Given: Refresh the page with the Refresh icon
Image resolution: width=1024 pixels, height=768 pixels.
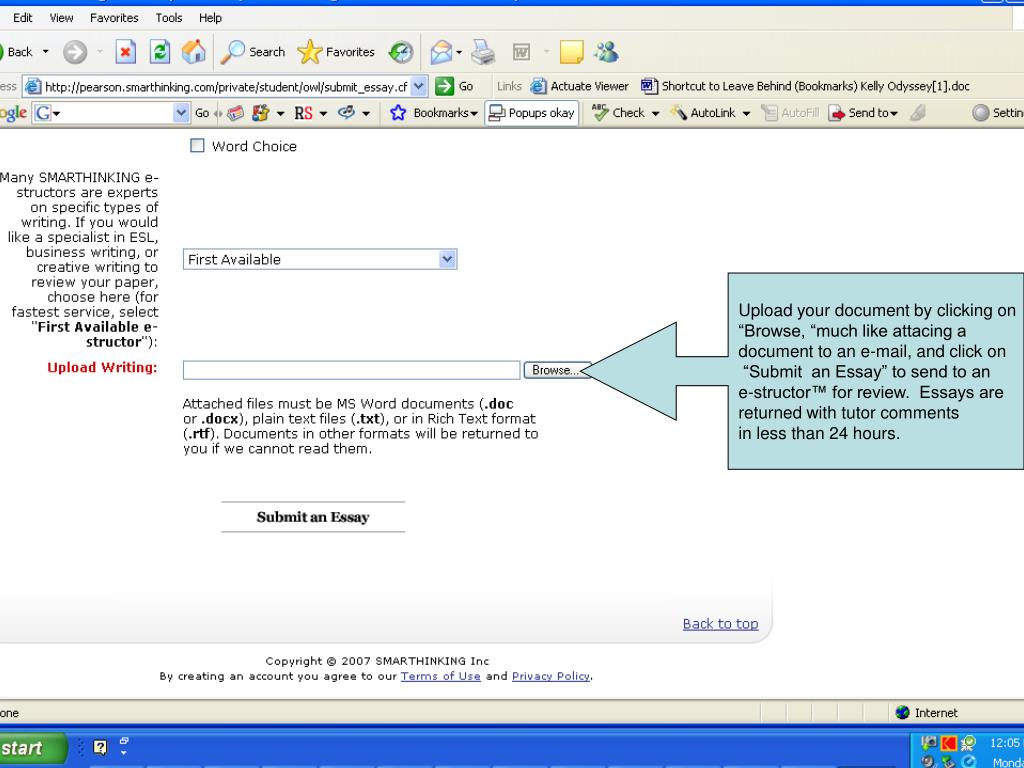Looking at the screenshot, I should click(159, 52).
